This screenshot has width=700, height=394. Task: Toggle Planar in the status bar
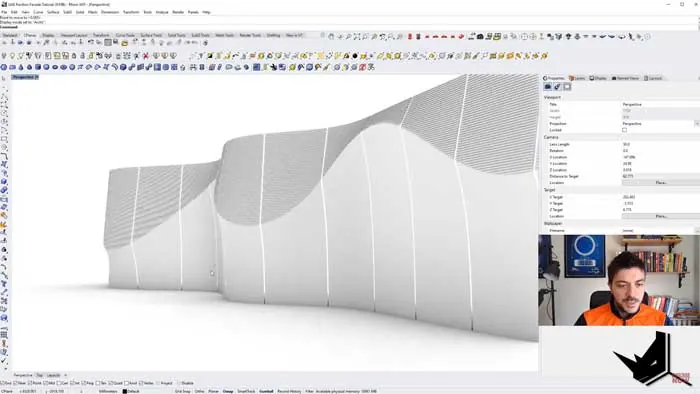[x=213, y=391]
